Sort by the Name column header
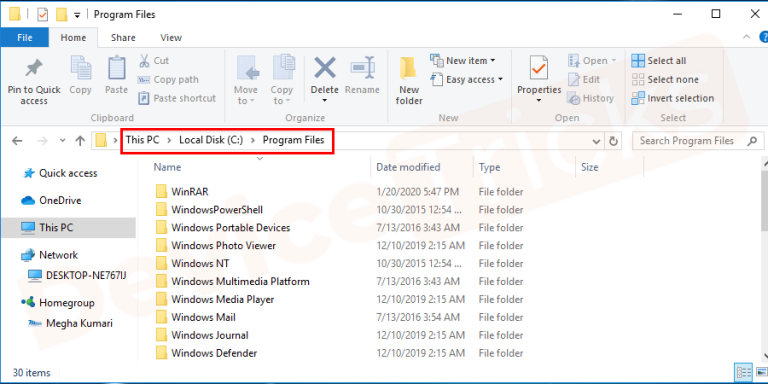 [167, 167]
